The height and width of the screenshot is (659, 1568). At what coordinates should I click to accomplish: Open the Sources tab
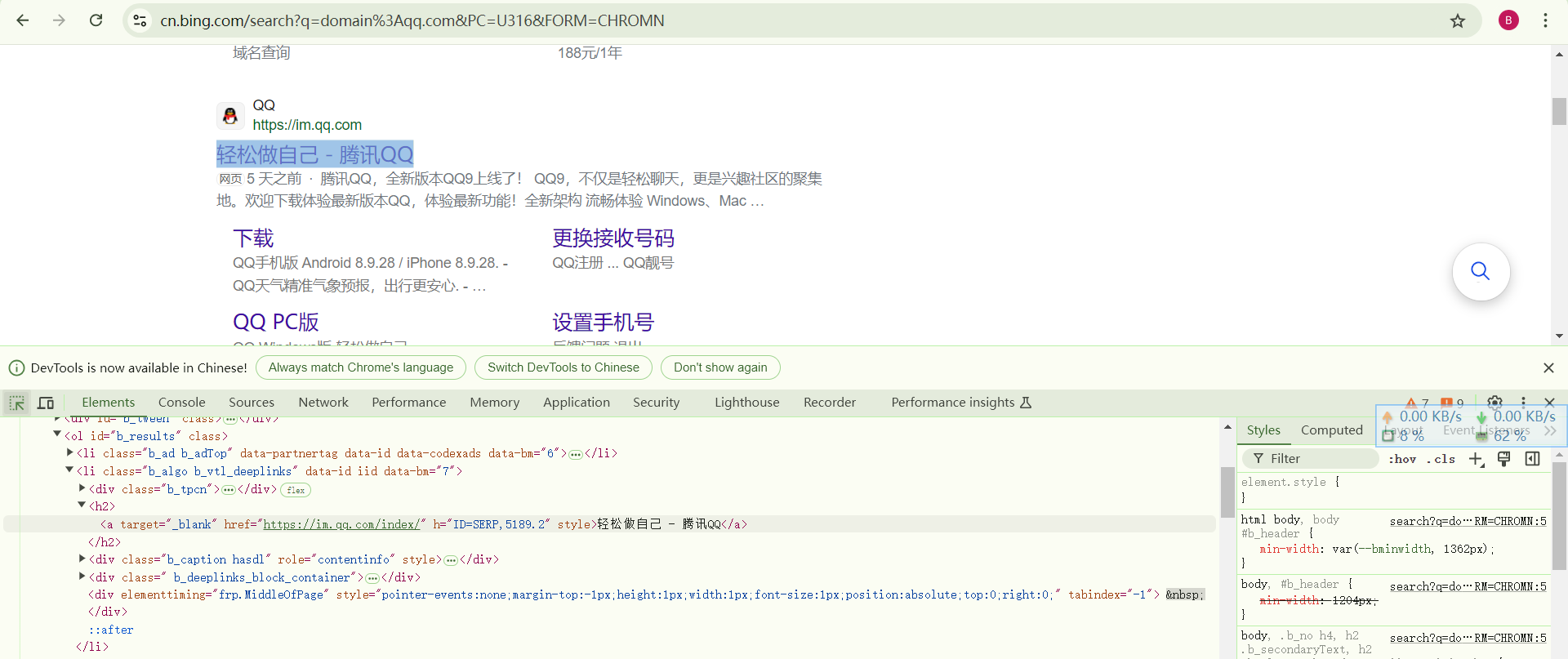tap(252, 402)
